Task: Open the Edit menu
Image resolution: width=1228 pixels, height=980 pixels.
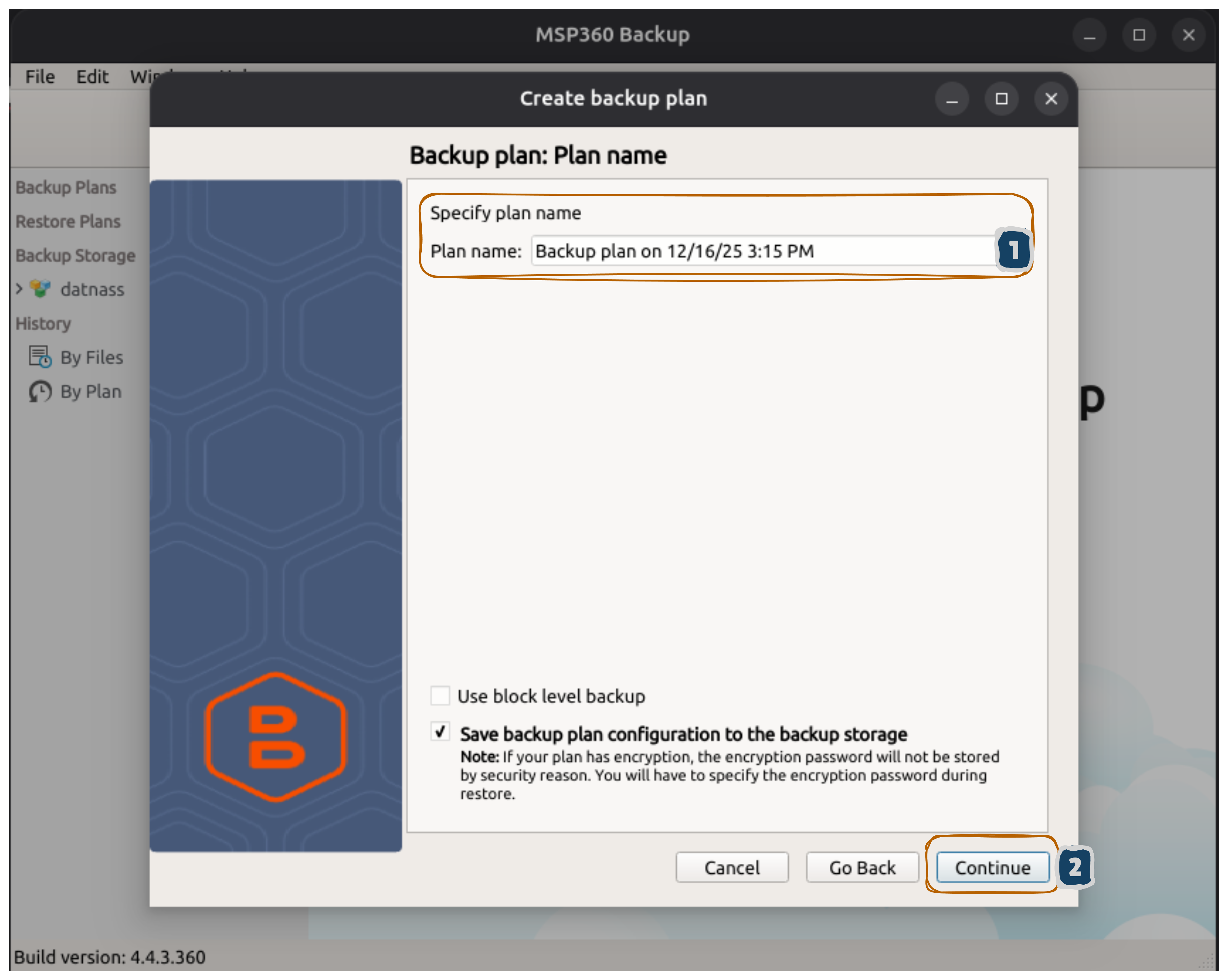Action: point(92,77)
